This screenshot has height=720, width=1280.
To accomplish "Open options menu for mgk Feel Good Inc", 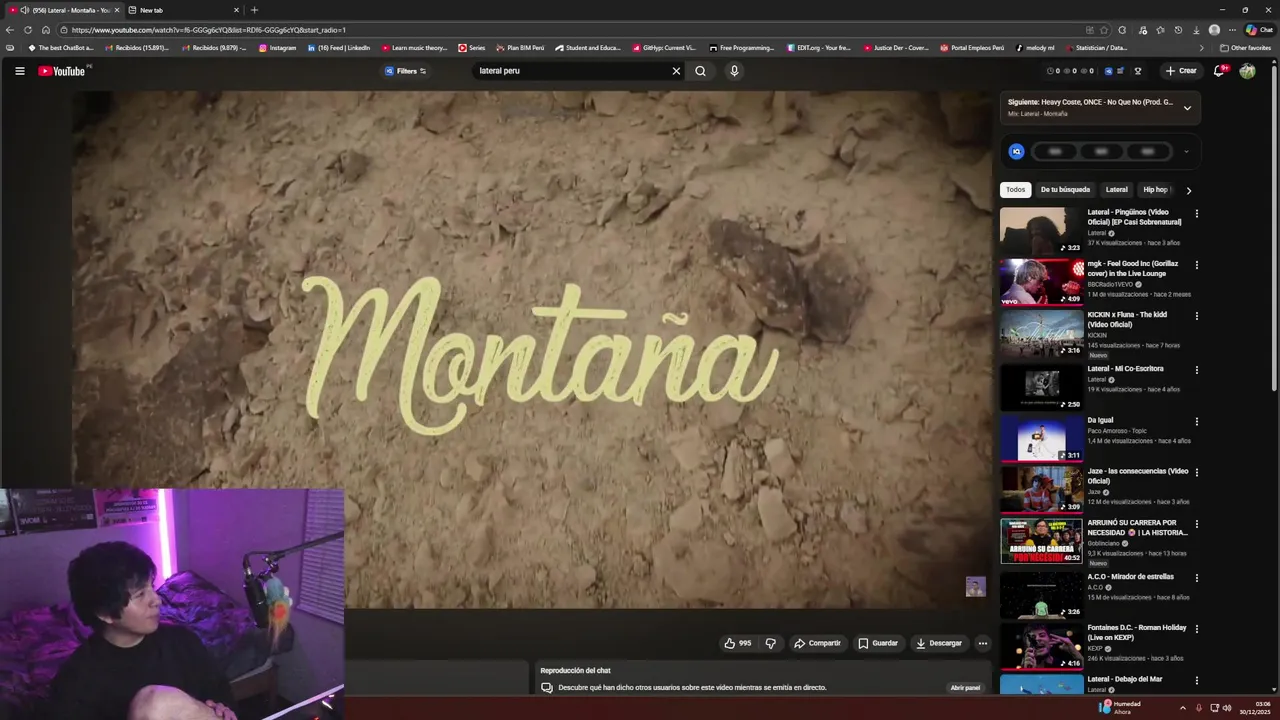I will 1196,265.
